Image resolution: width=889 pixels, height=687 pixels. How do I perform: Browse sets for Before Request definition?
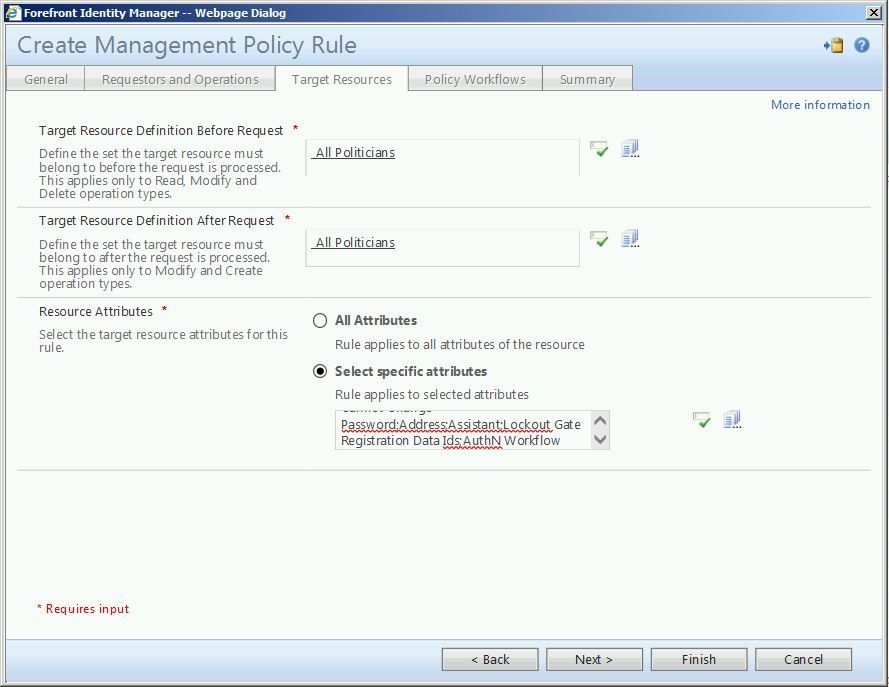(x=630, y=149)
